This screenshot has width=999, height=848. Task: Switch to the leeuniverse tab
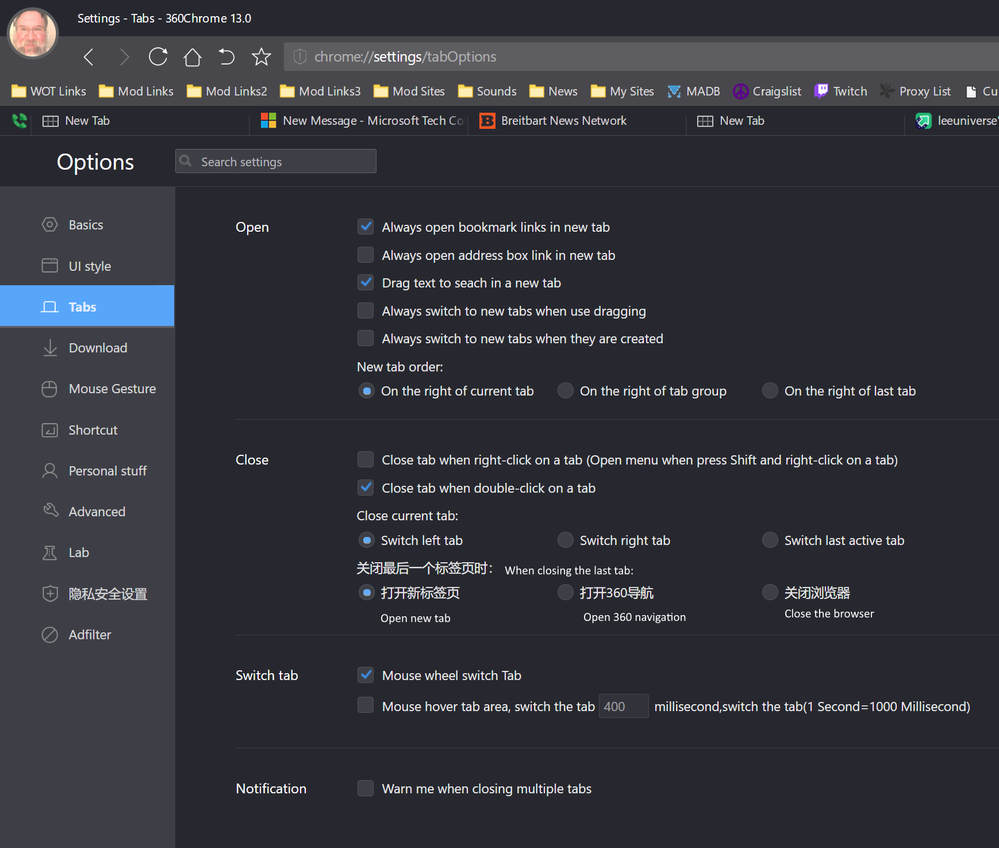click(x=954, y=120)
